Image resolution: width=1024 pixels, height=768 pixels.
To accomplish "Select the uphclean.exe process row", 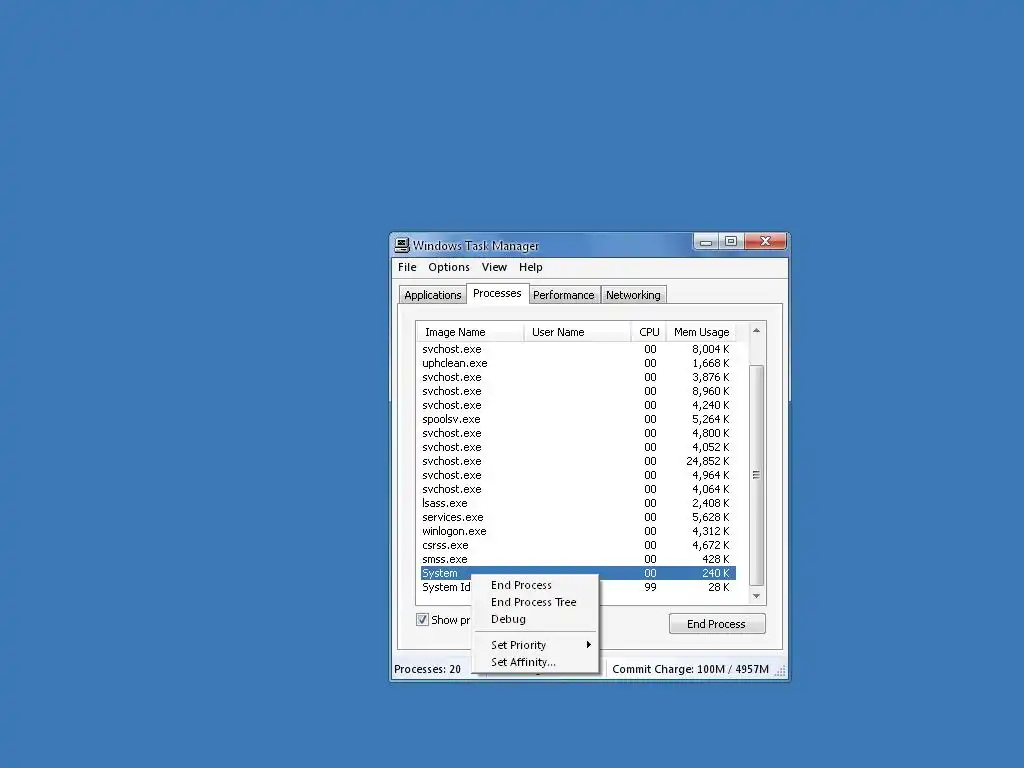I will [x=577, y=363].
